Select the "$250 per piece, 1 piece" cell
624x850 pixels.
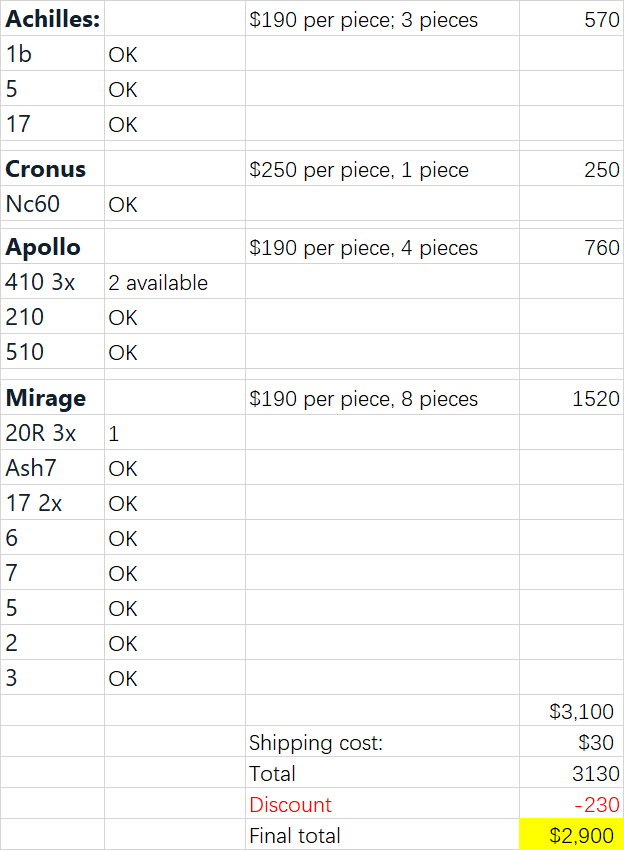click(x=382, y=169)
